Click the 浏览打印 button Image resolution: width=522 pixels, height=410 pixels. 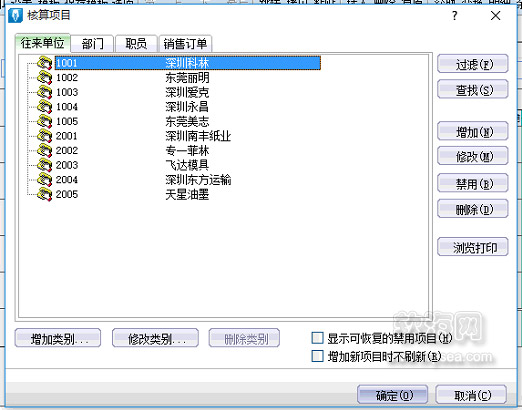473,247
